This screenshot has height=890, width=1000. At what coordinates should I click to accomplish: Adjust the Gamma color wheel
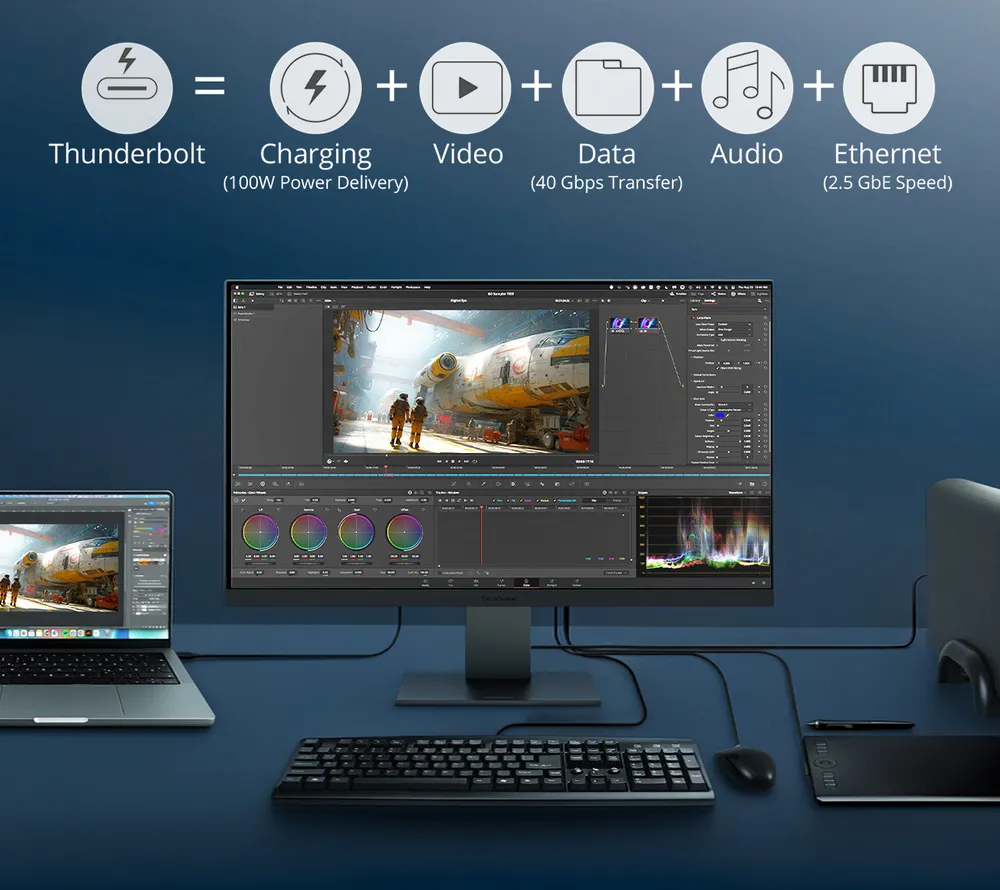pyautogui.click(x=308, y=531)
